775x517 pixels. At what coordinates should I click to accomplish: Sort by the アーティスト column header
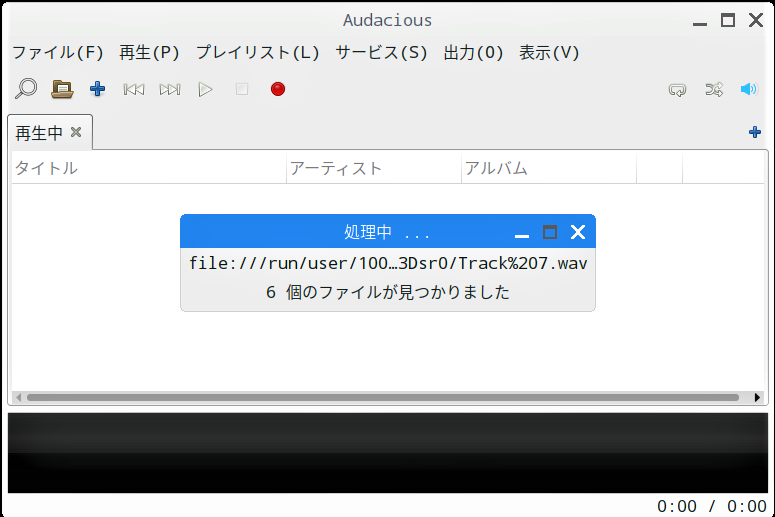(374, 168)
